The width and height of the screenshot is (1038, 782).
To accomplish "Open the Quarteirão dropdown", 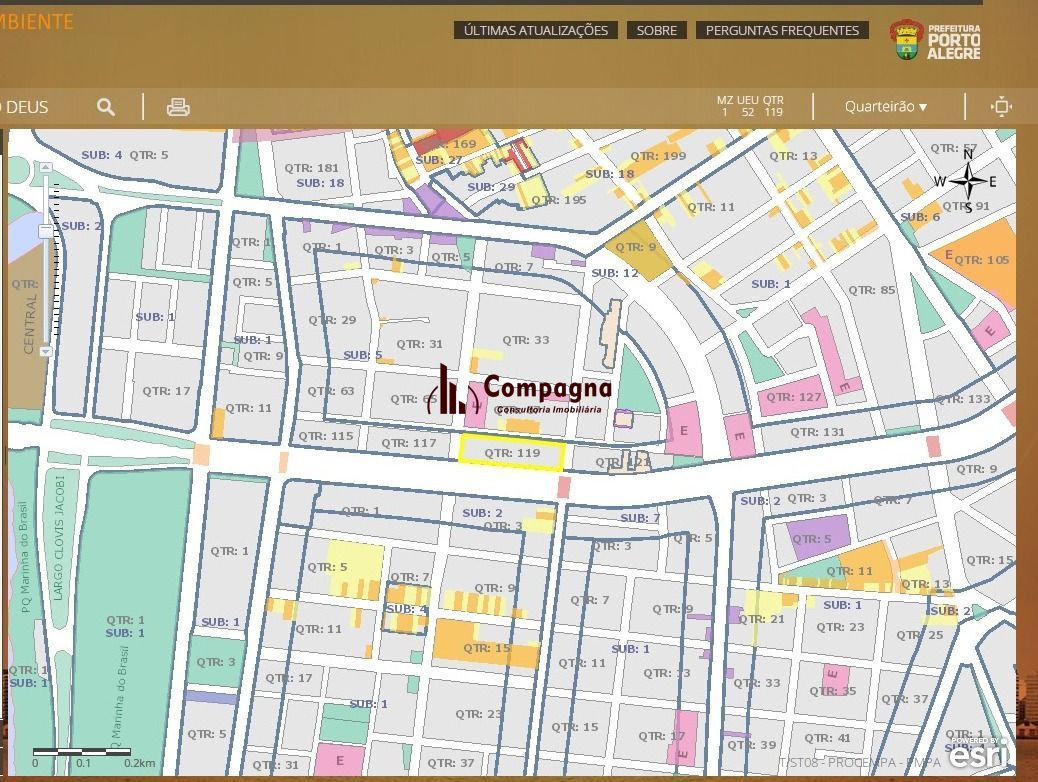I will pos(885,107).
